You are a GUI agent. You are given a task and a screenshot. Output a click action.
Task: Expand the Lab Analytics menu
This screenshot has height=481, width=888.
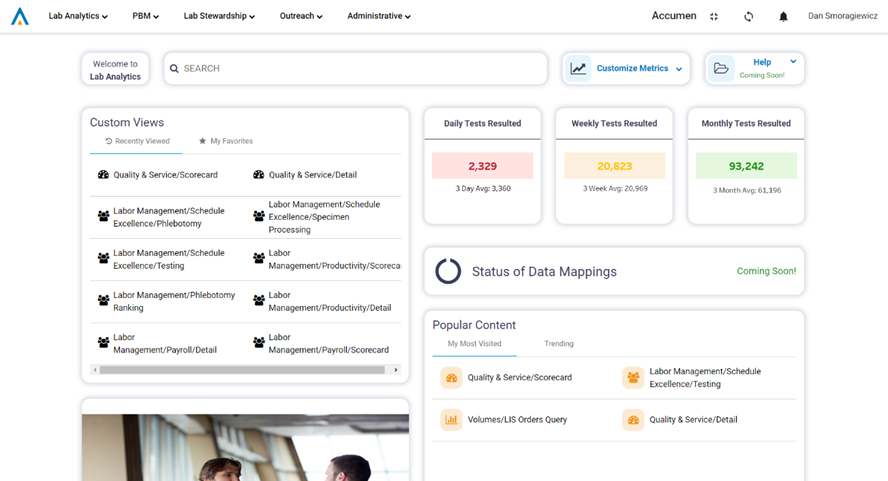(x=78, y=16)
